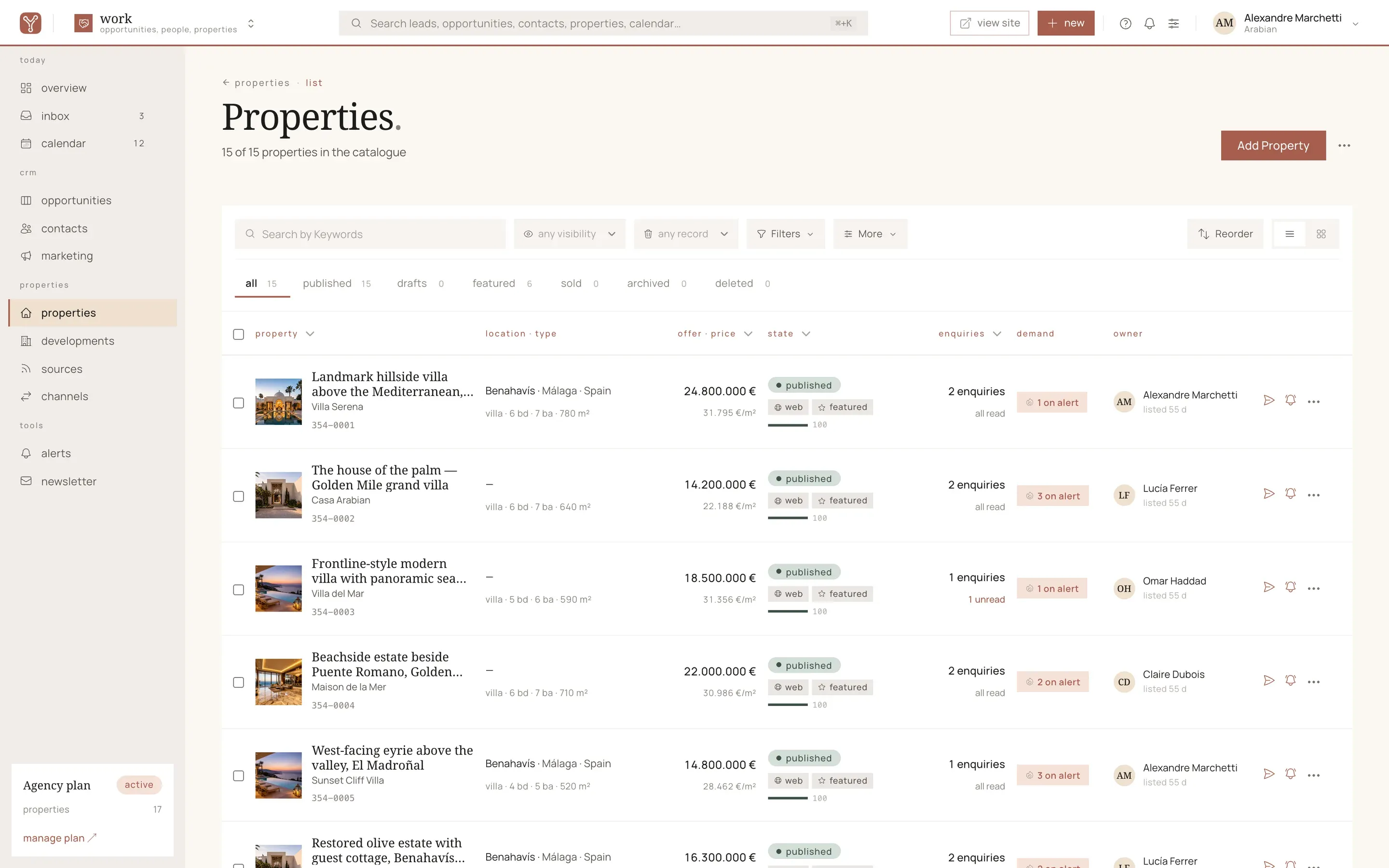Open more options for Sunset Cliff Villa row
The image size is (1389, 868).
[x=1313, y=775]
